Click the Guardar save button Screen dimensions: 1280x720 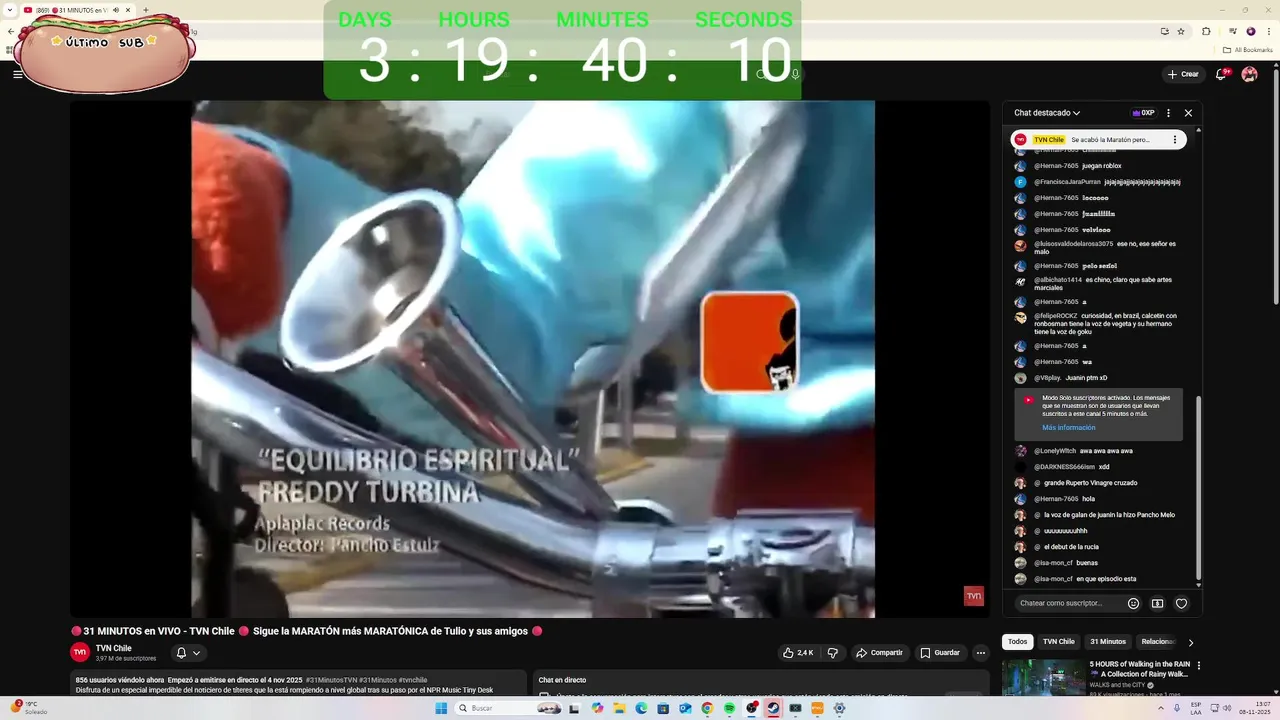point(940,653)
